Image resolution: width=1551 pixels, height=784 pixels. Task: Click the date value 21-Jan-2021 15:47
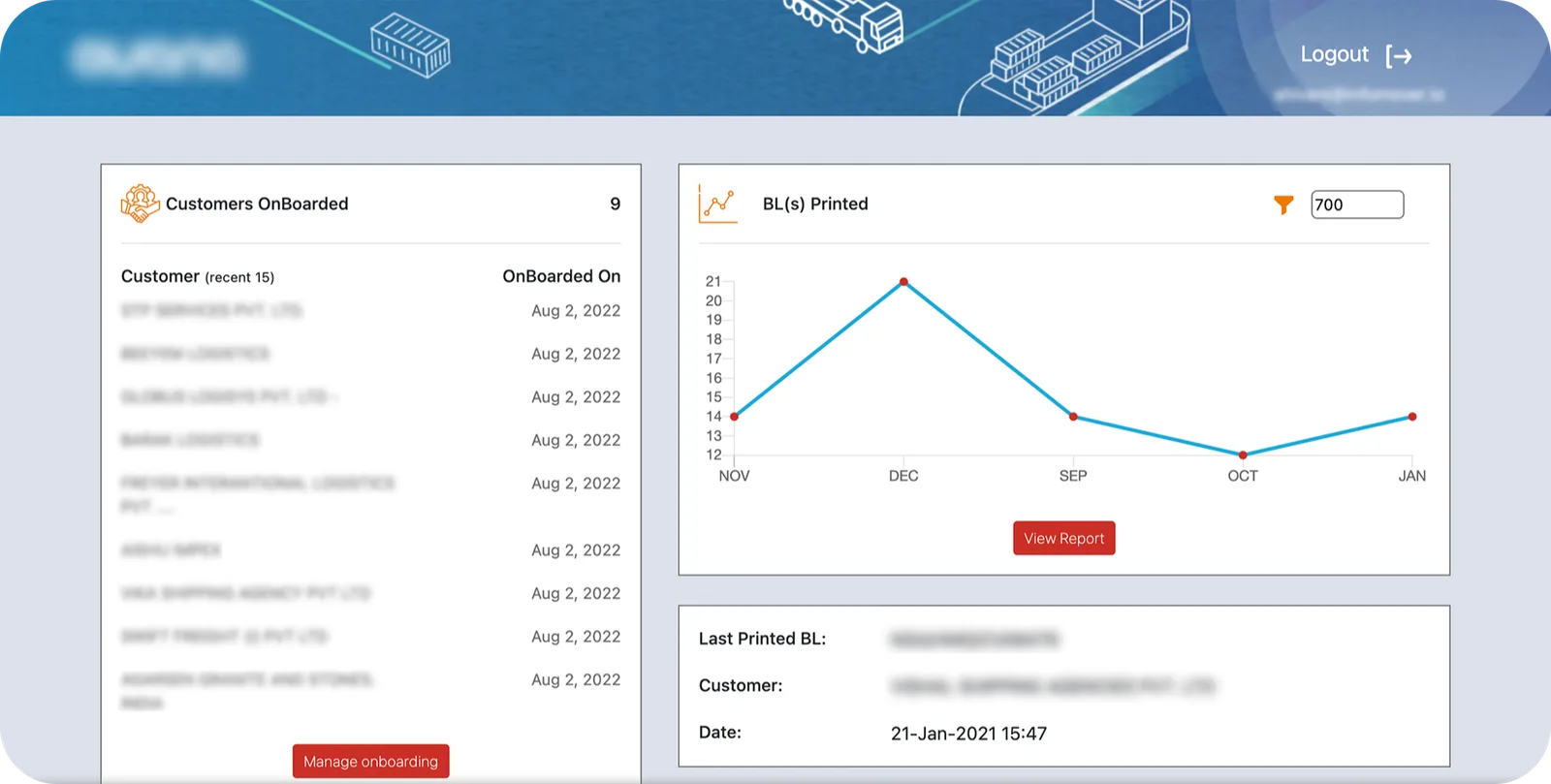click(x=968, y=734)
